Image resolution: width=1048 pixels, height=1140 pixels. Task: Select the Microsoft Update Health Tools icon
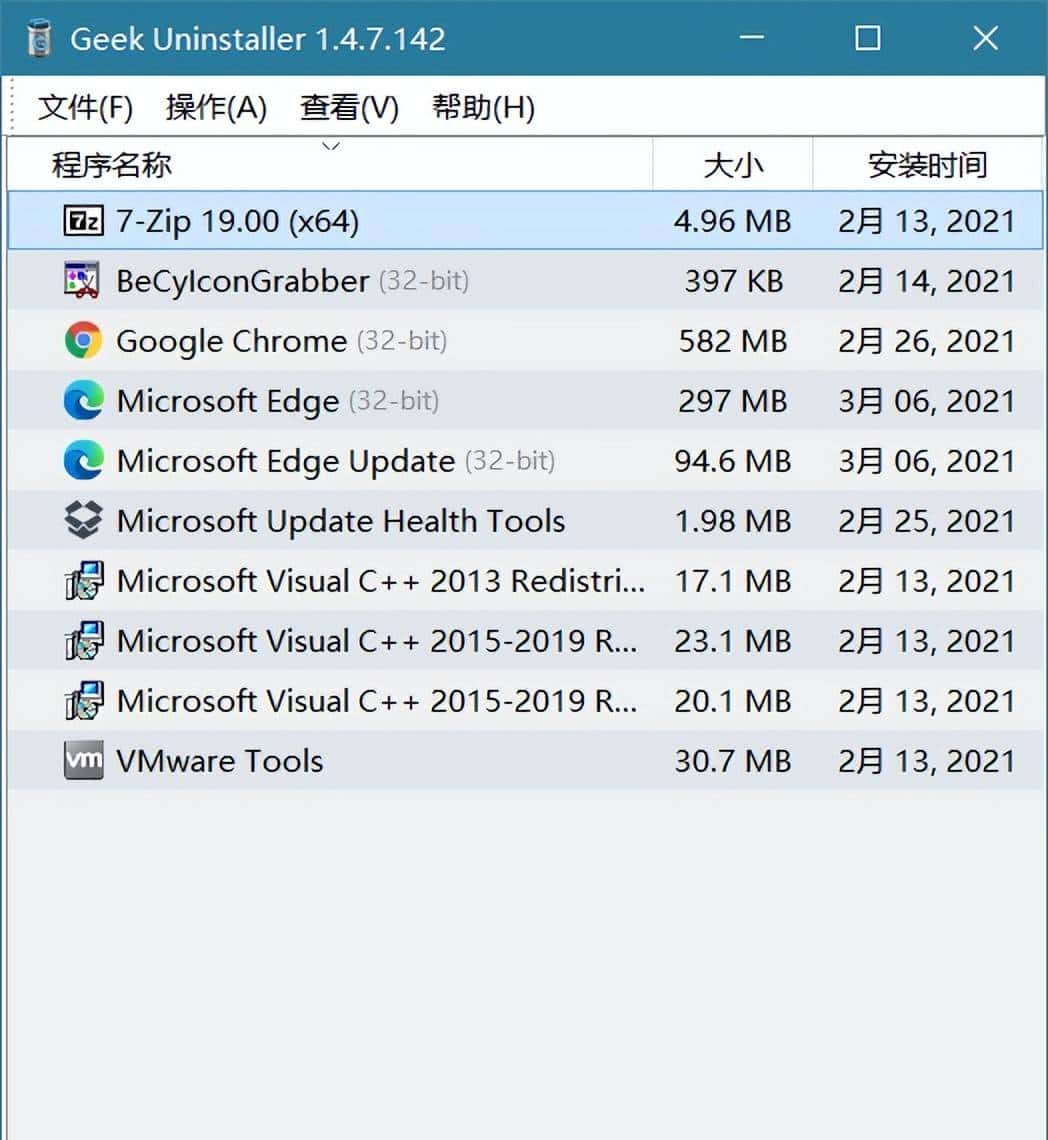pyautogui.click(x=84, y=521)
